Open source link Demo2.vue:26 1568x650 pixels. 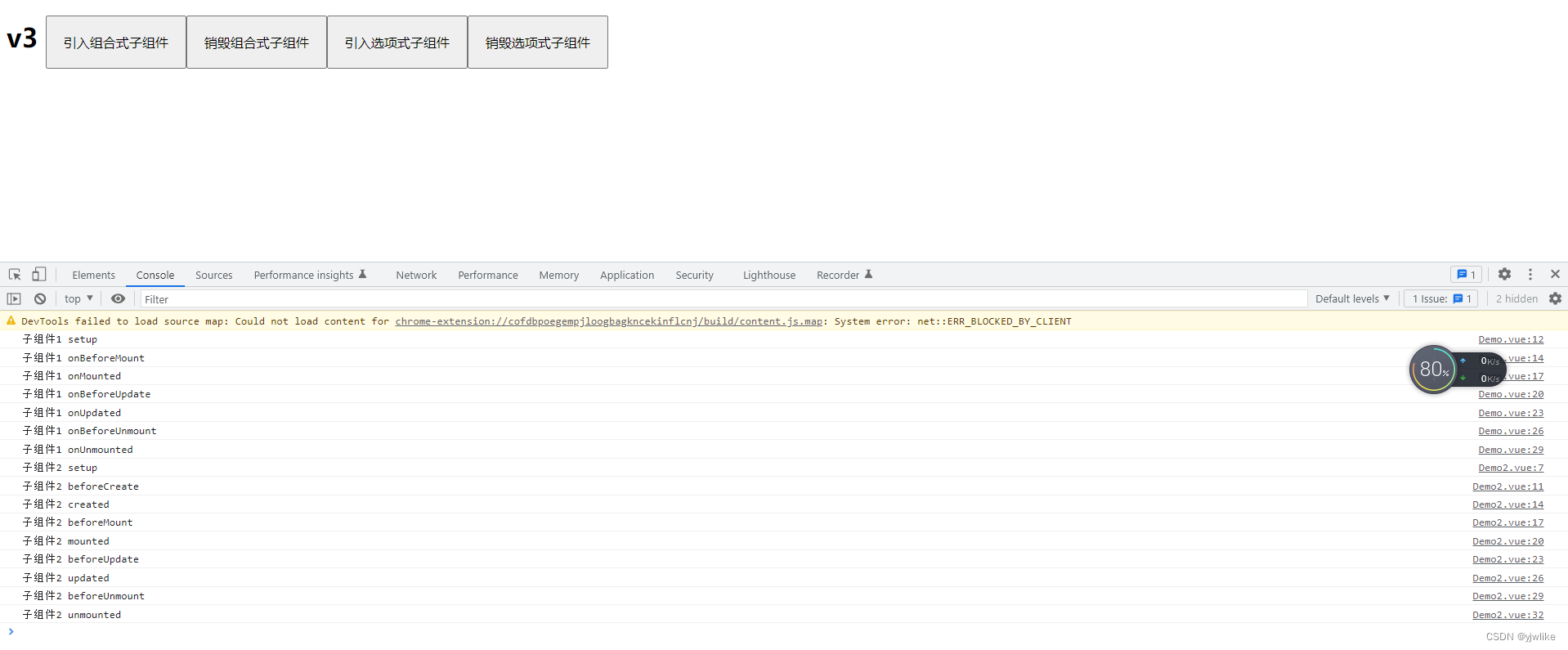[x=1508, y=578]
